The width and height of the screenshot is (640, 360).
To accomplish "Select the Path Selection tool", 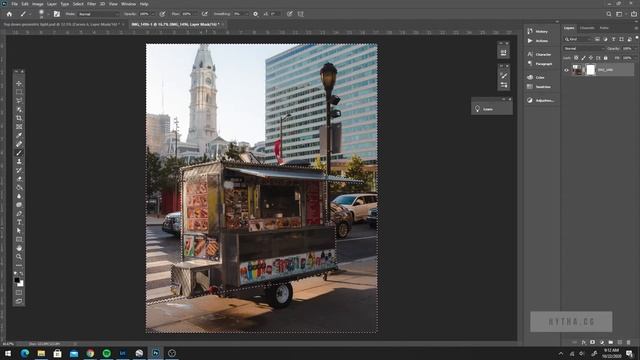I will click(19, 231).
